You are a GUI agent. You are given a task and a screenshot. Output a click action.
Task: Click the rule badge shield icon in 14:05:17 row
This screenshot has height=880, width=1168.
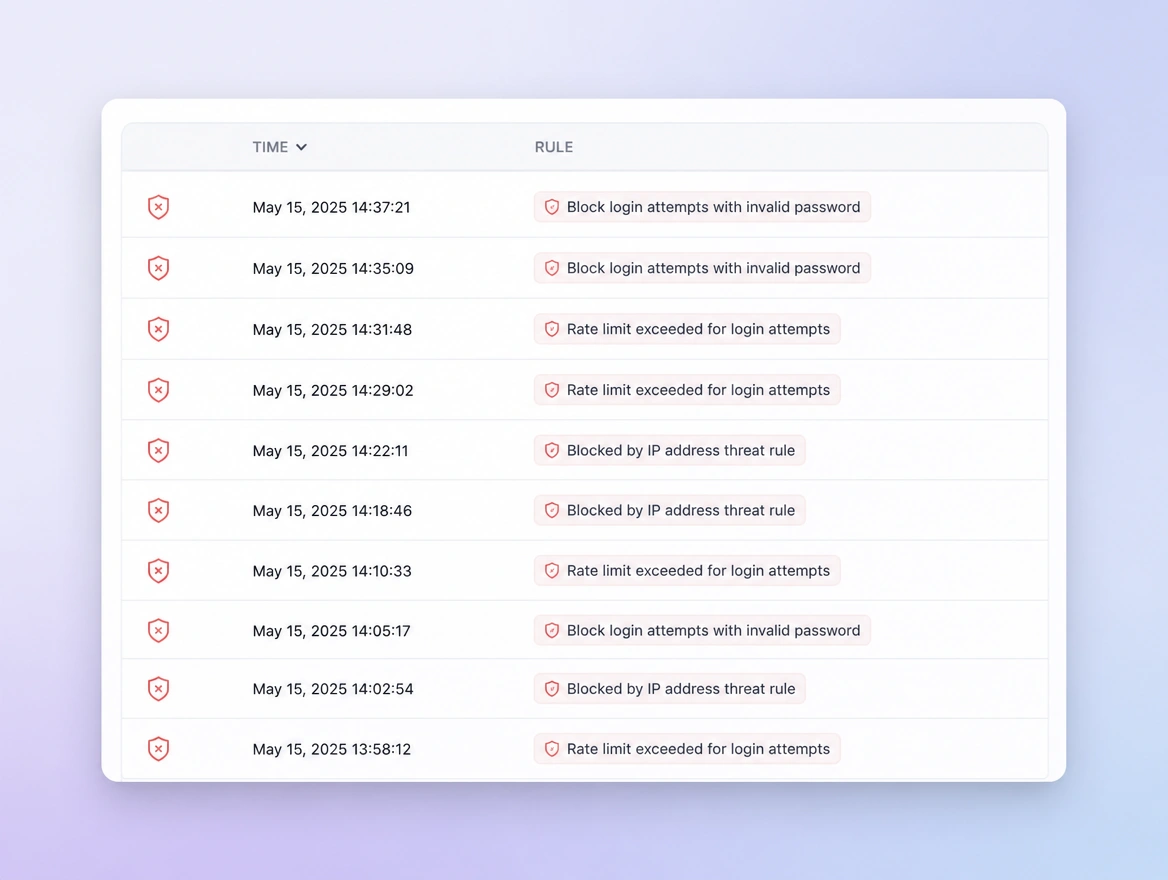click(551, 630)
